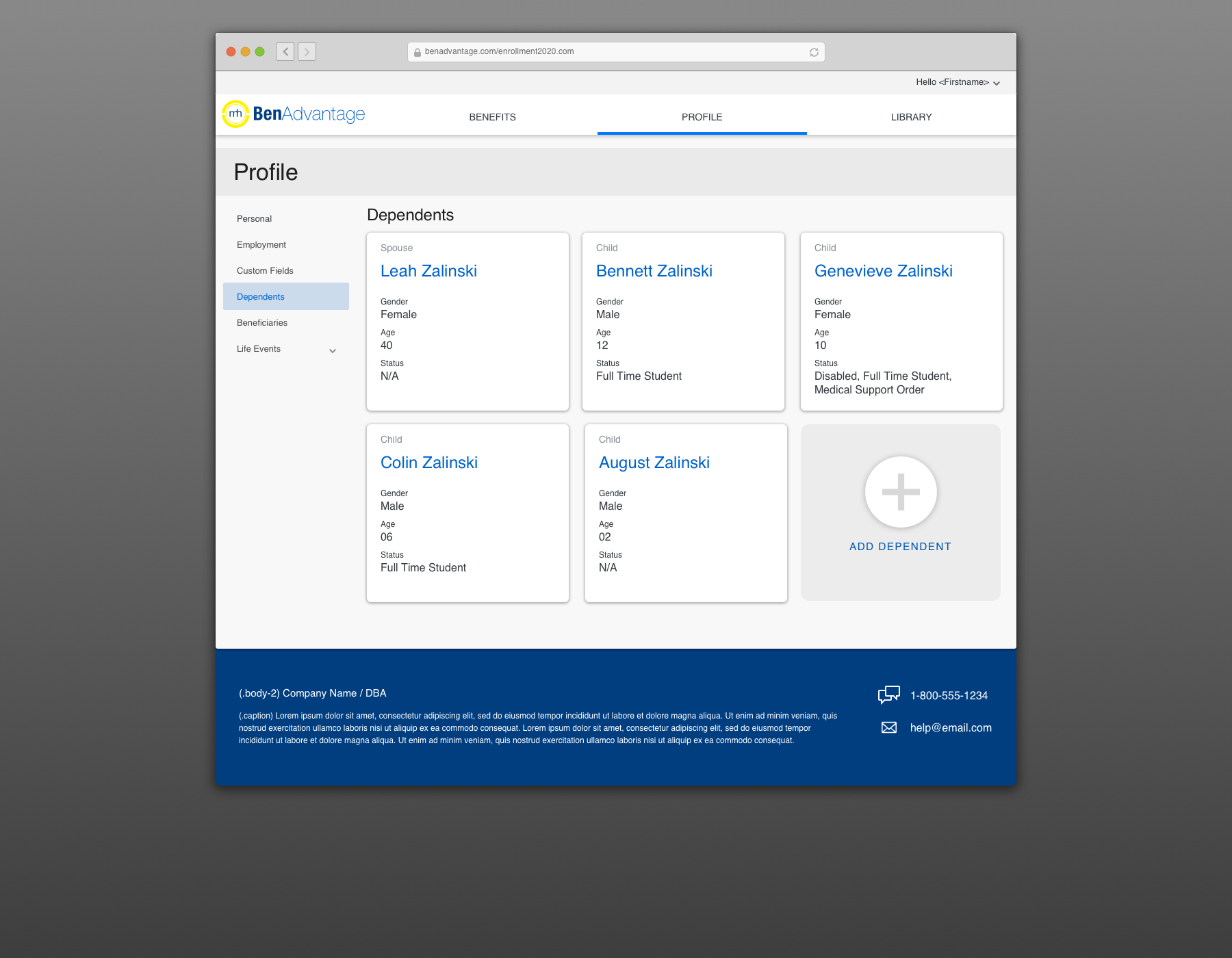The height and width of the screenshot is (958, 1232).
Task: Click the ADD DEPENDENT label
Action: (x=901, y=547)
